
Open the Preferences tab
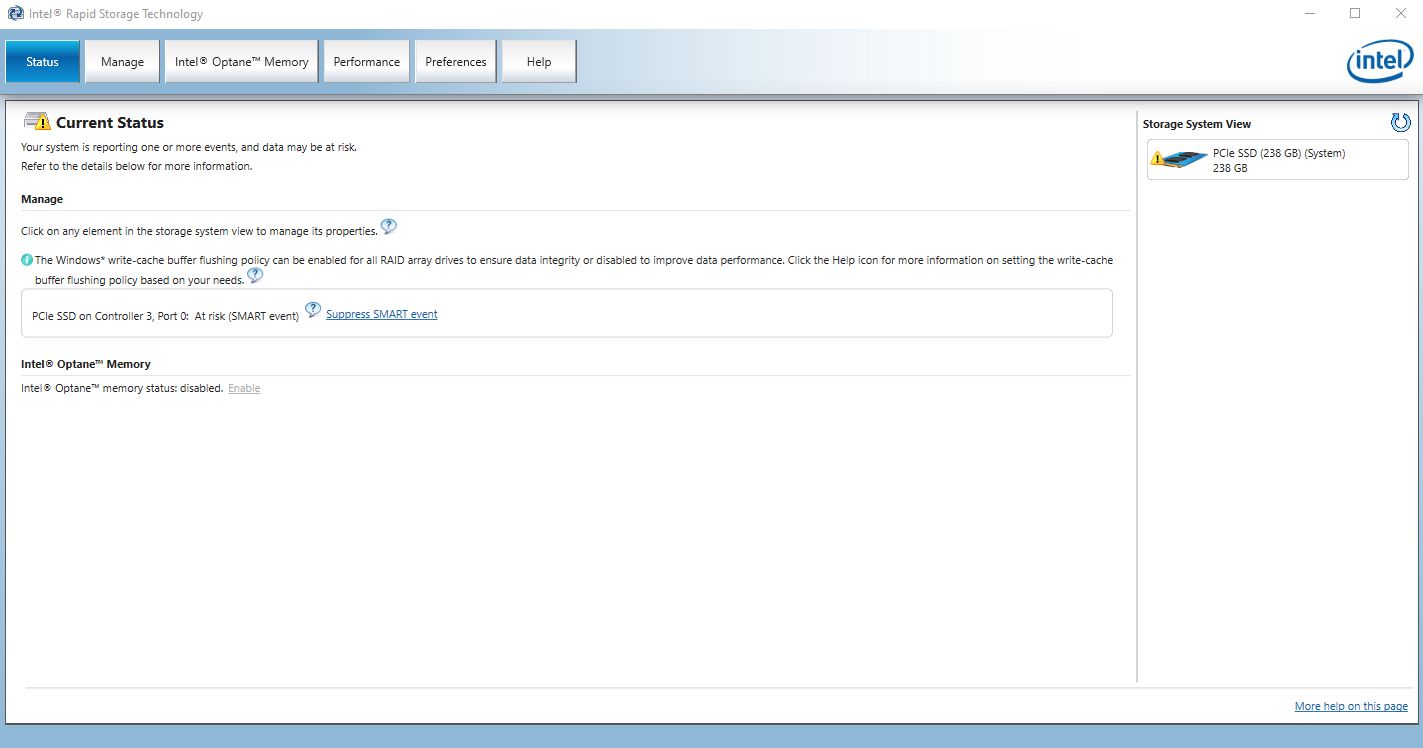(x=456, y=61)
